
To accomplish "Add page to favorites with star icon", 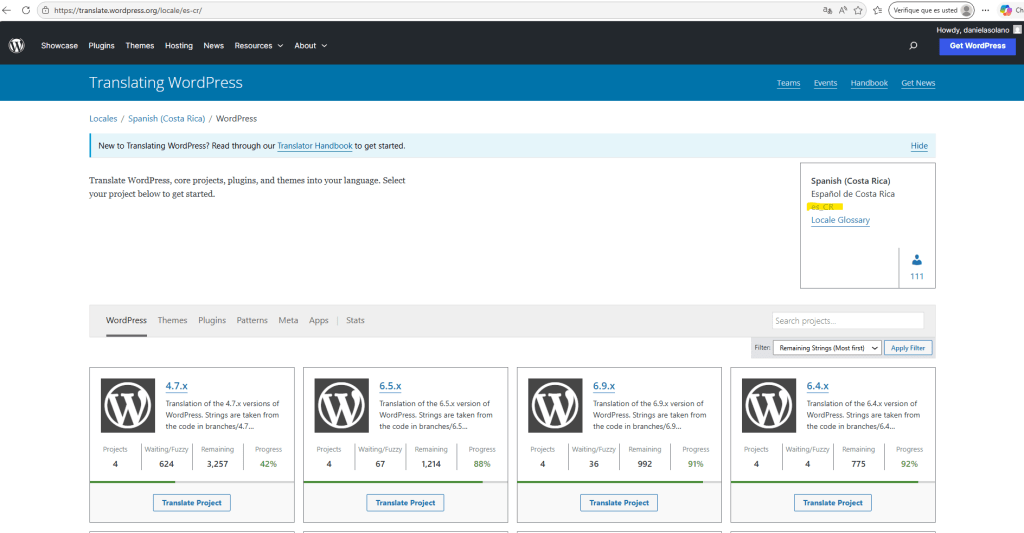I will (x=859, y=10).
